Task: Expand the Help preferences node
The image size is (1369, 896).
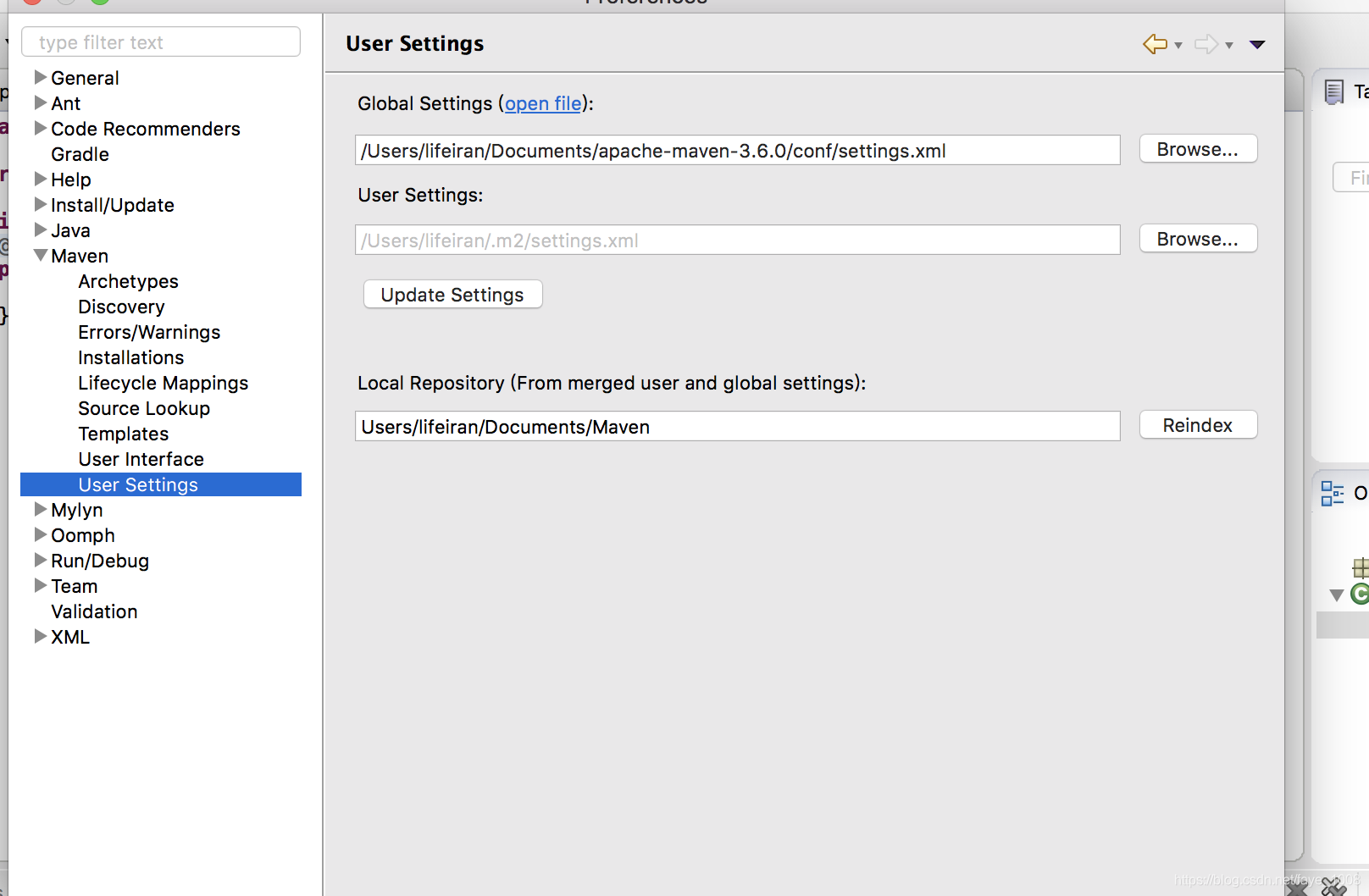Action: coord(40,179)
